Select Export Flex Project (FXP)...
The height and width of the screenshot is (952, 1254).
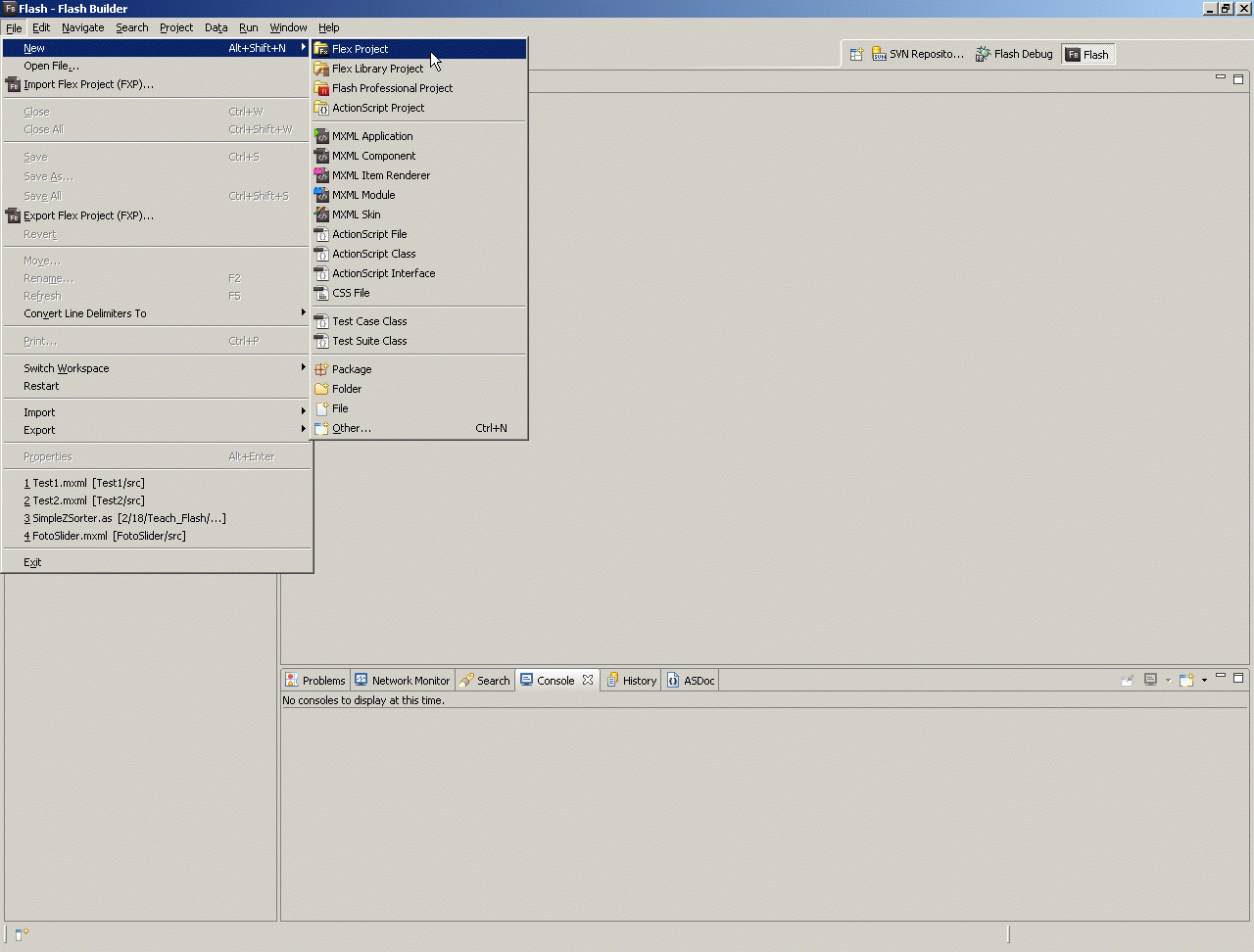click(157, 215)
